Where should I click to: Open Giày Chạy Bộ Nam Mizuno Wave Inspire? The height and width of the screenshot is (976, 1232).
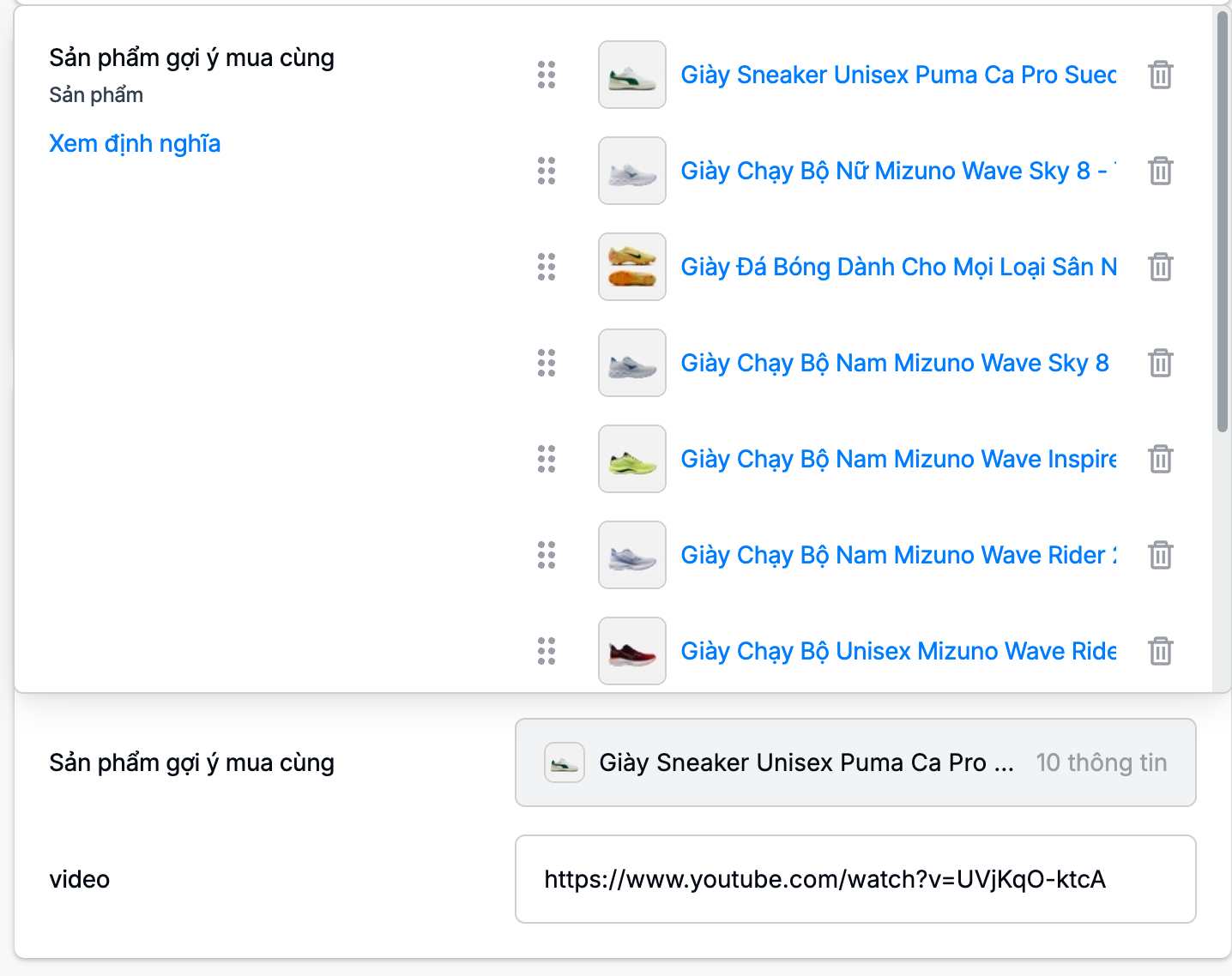click(898, 459)
